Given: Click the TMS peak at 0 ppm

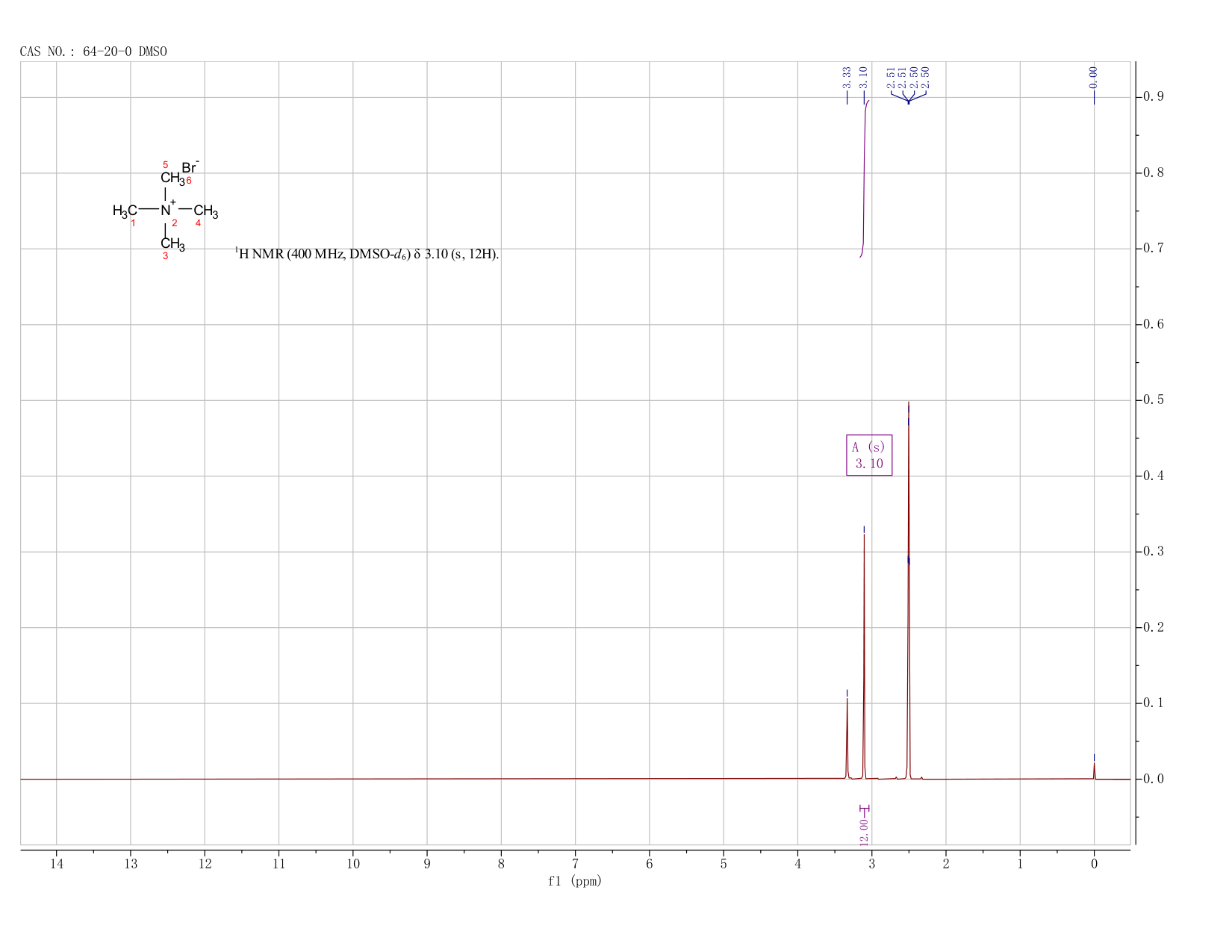Looking at the screenshot, I should click(x=1094, y=771).
